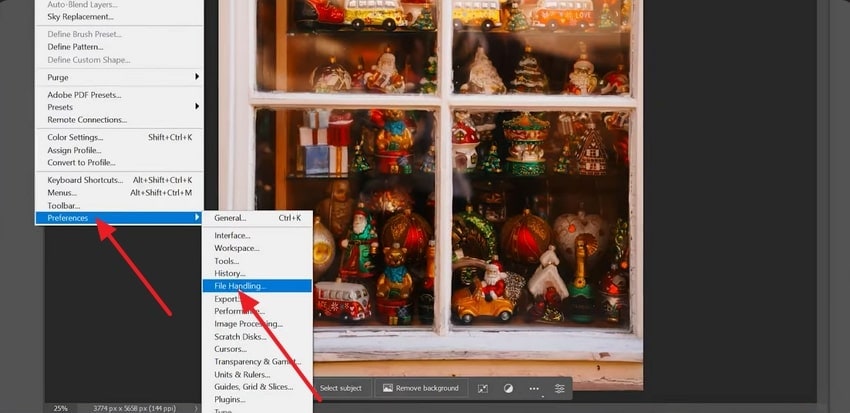Open General... preferences
Image resolution: width=850 pixels, height=413 pixels.
coord(257,218)
